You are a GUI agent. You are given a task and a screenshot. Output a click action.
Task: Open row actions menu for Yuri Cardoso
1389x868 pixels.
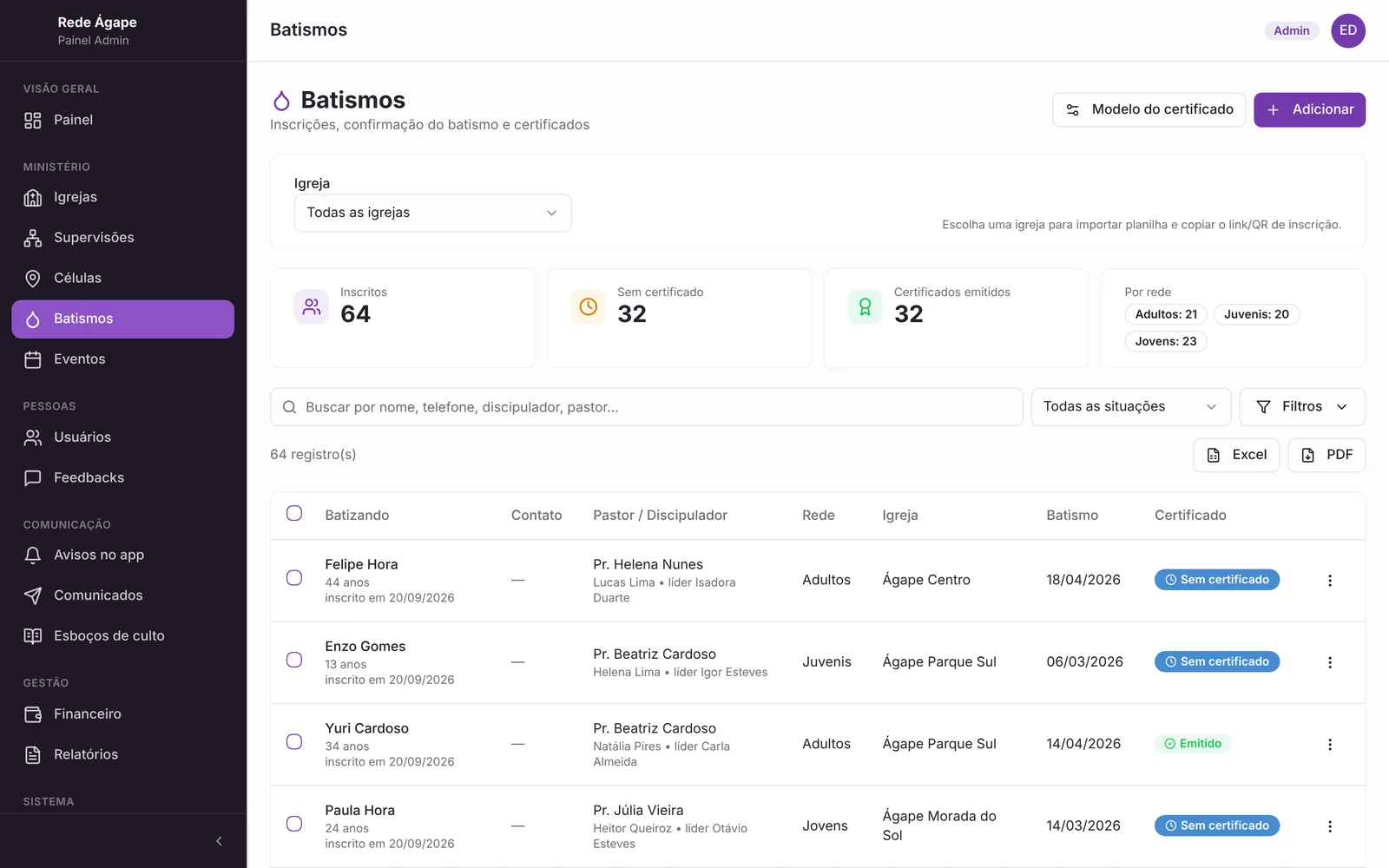point(1330,745)
